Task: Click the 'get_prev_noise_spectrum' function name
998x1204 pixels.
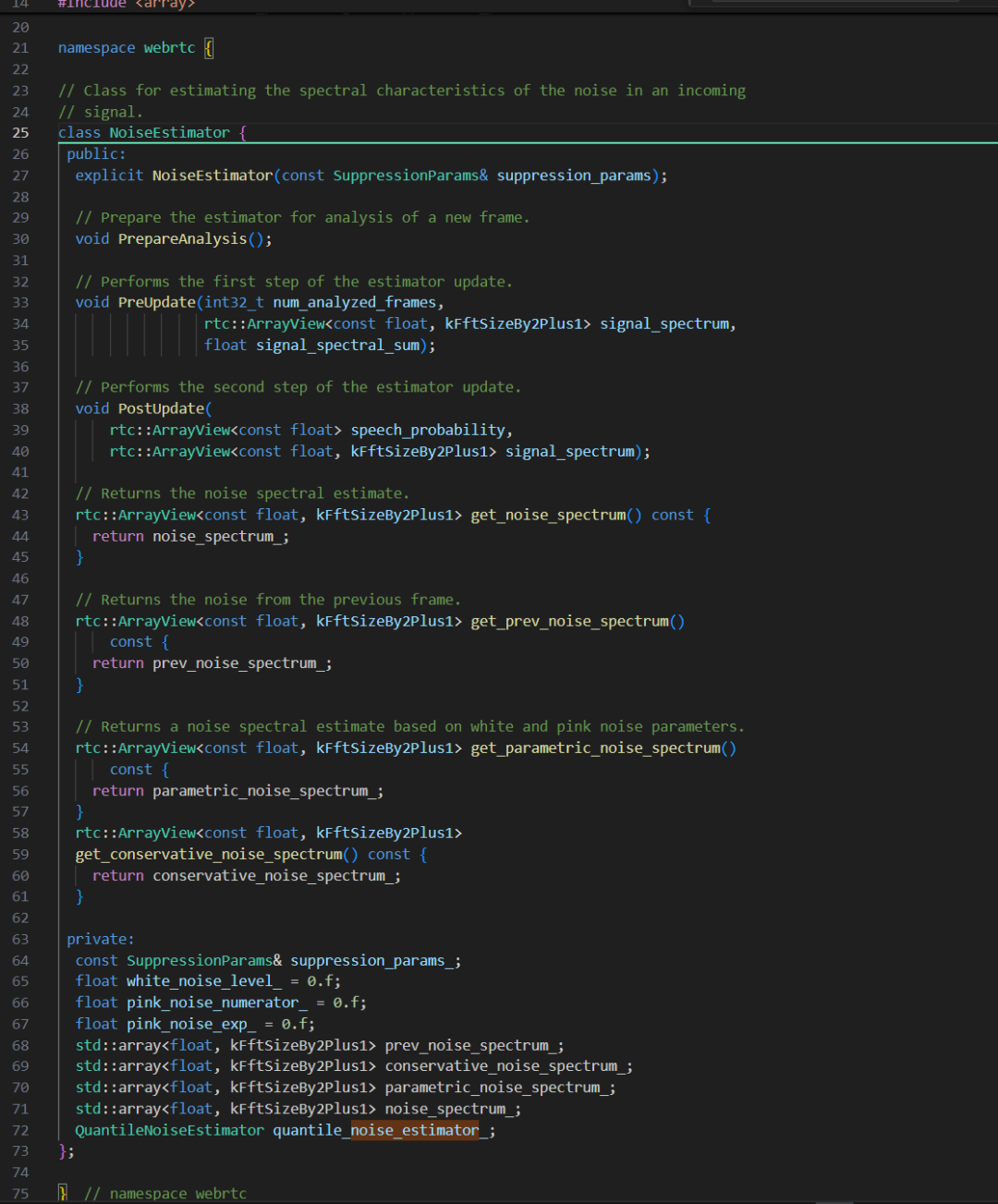Action: point(569,622)
